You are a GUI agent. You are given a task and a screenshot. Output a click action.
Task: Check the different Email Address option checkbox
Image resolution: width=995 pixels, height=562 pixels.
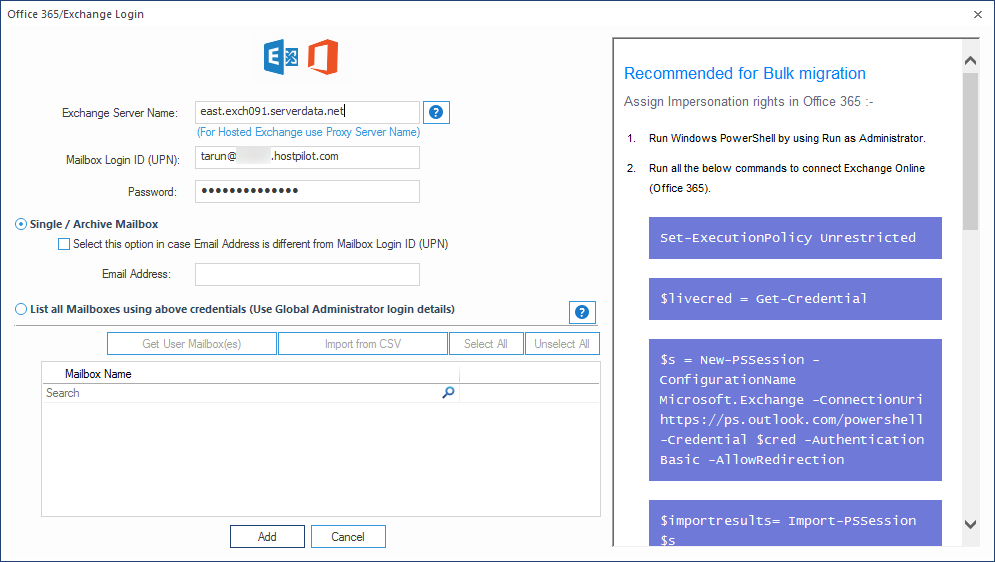64,244
